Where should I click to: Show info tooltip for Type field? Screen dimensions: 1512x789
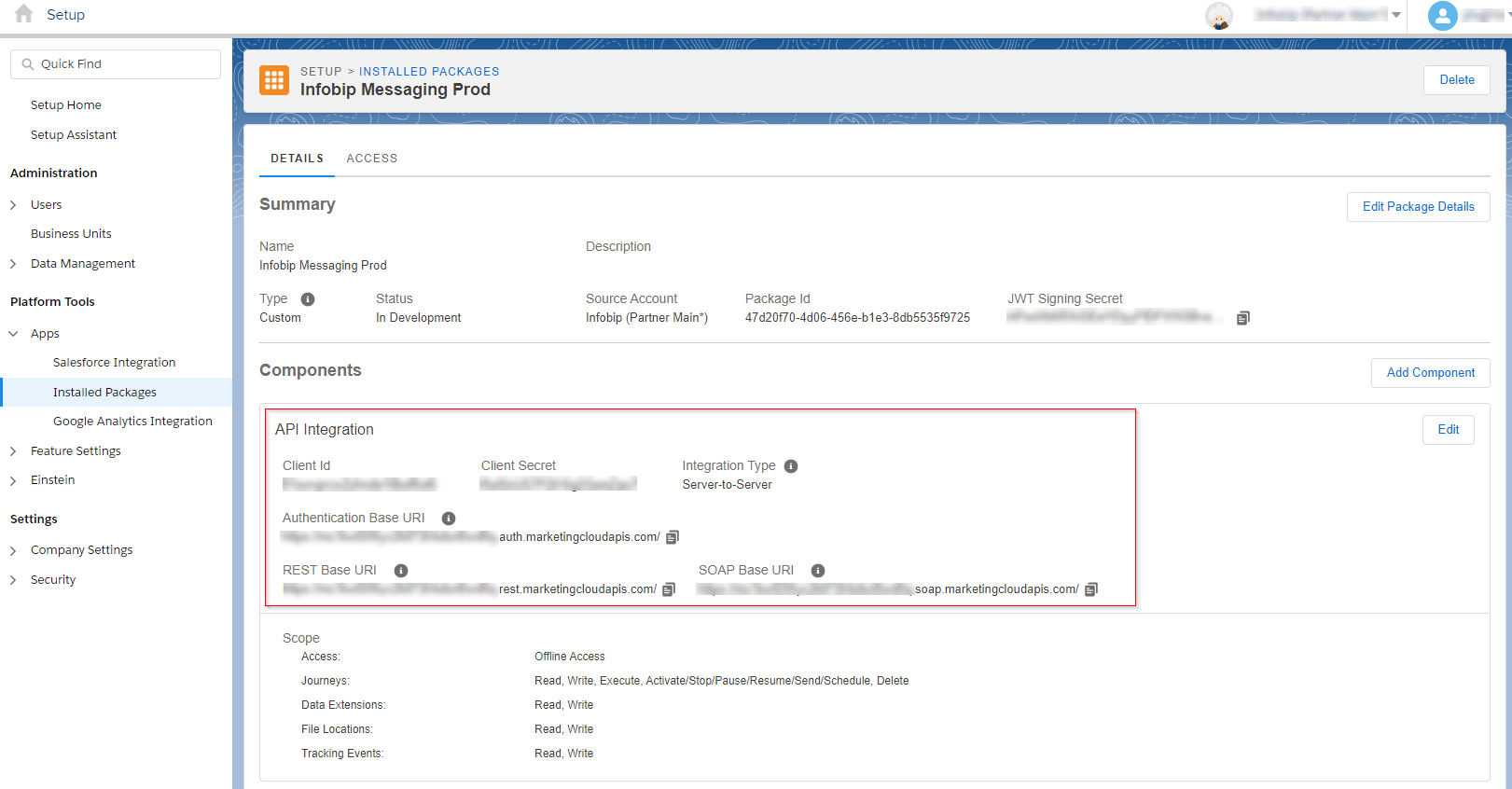[308, 299]
